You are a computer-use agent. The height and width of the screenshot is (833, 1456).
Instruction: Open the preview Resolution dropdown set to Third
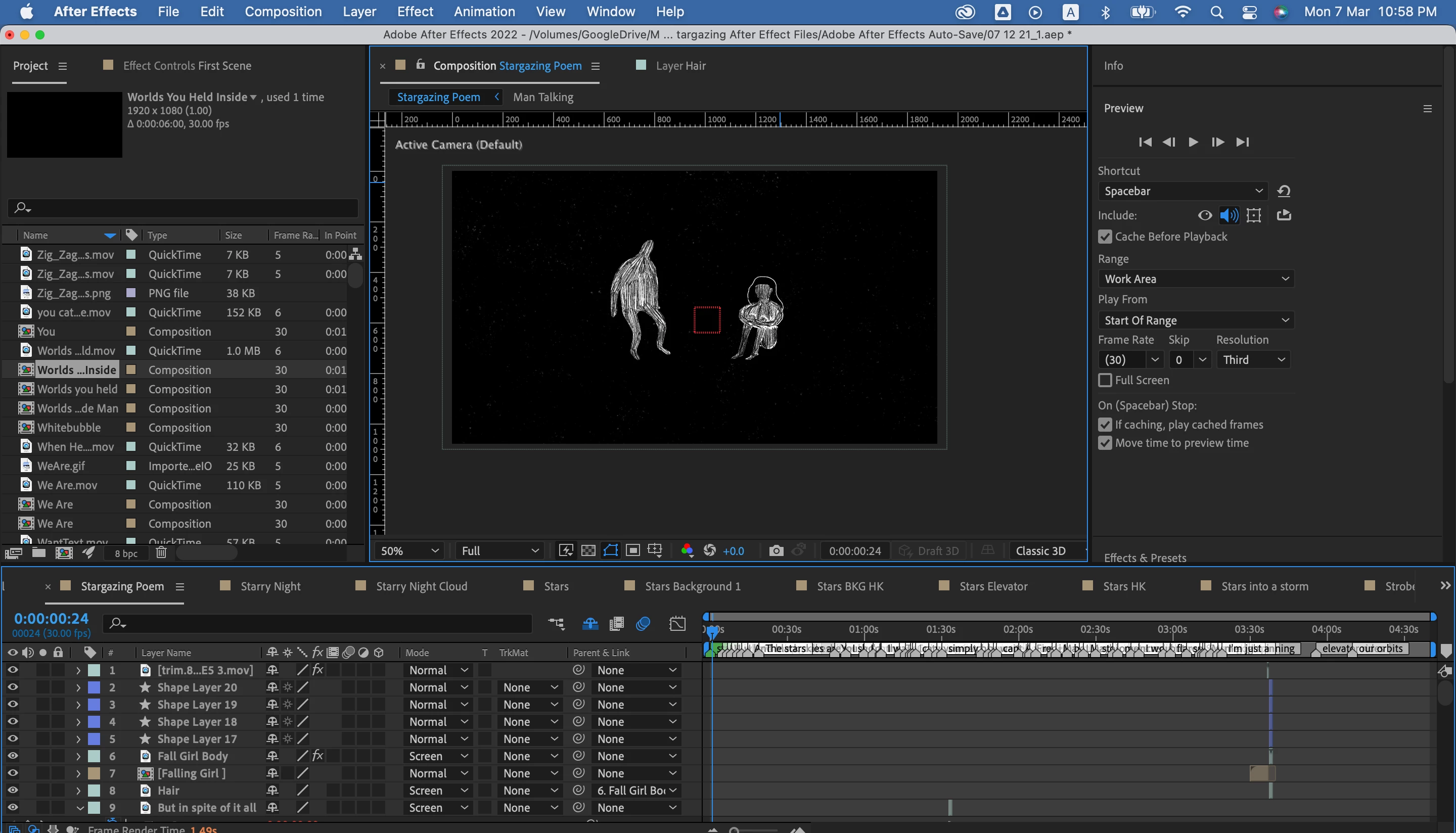(x=1253, y=360)
